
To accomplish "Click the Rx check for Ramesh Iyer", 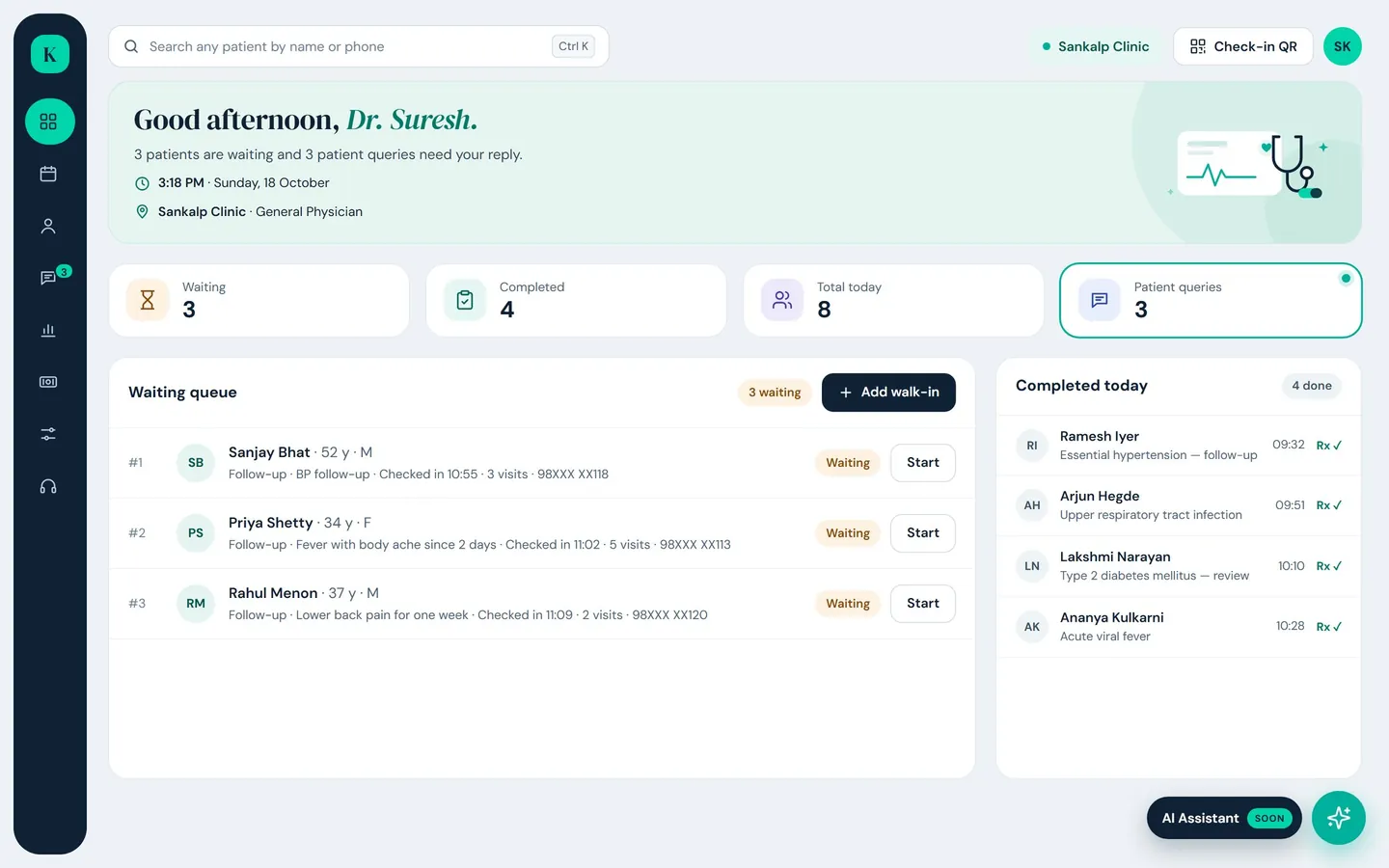I will (x=1329, y=446).
